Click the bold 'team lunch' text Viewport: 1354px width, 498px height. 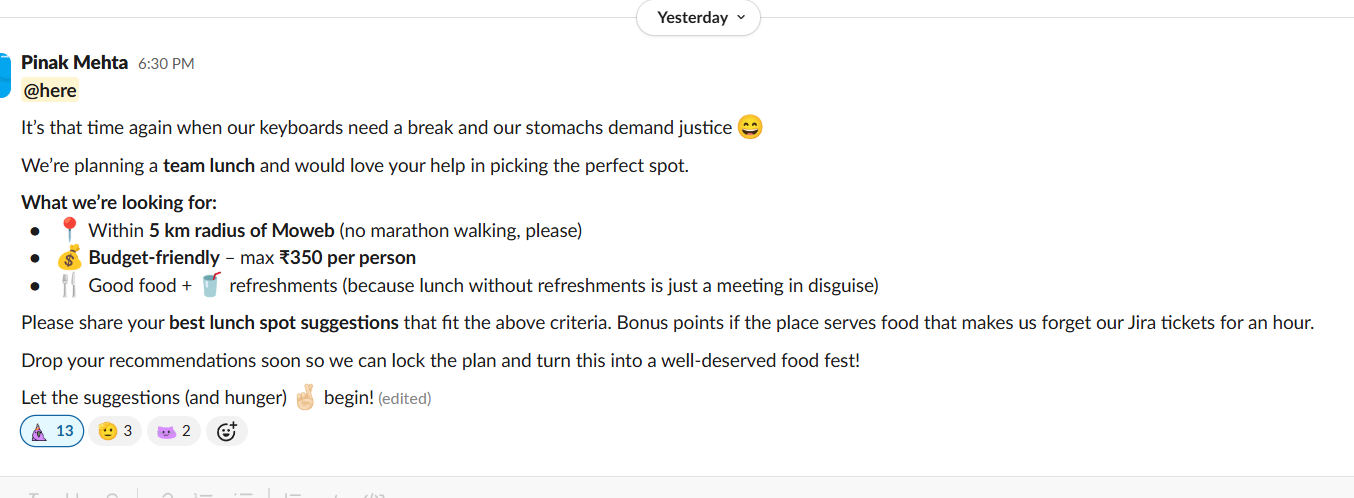pyautogui.click(x=209, y=166)
